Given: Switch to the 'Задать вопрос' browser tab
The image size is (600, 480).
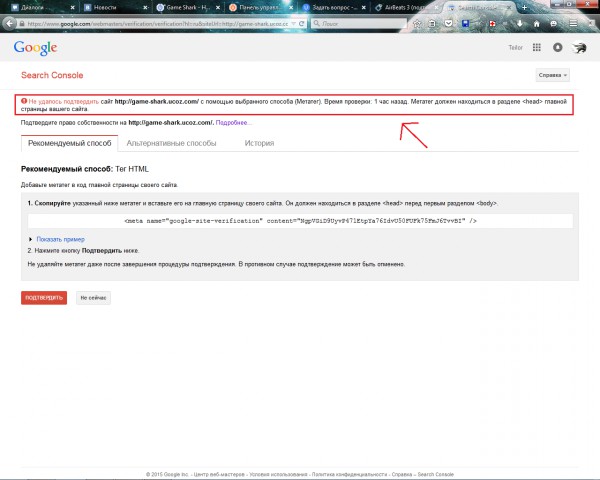Looking at the screenshot, I should (333, 8).
